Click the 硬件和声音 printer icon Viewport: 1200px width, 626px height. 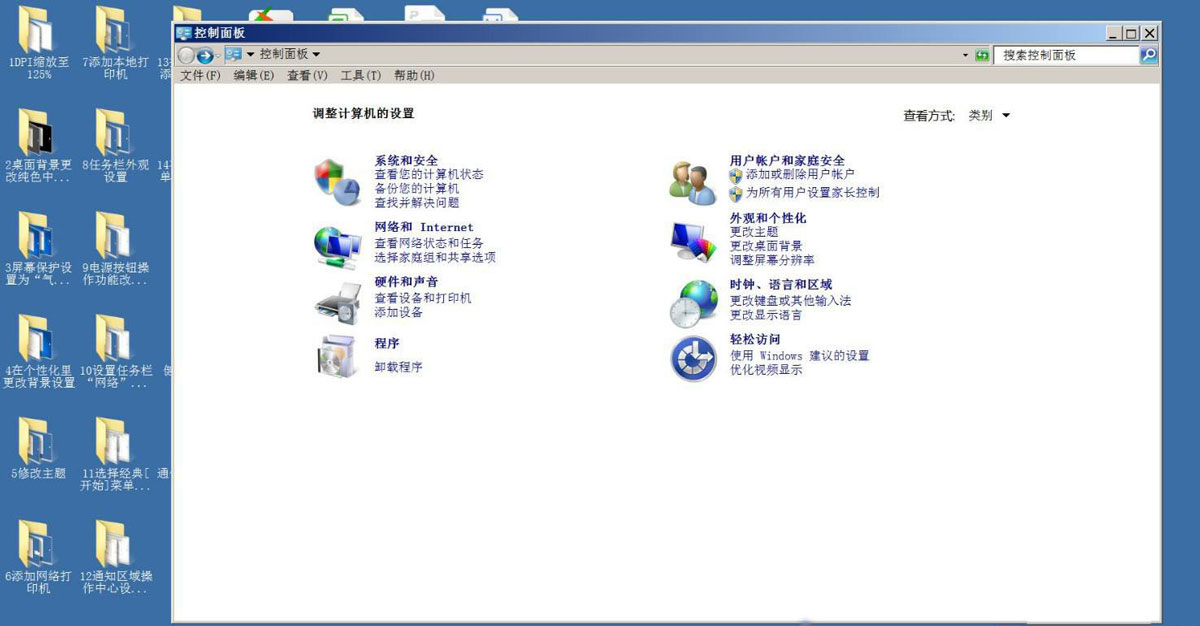coord(340,297)
